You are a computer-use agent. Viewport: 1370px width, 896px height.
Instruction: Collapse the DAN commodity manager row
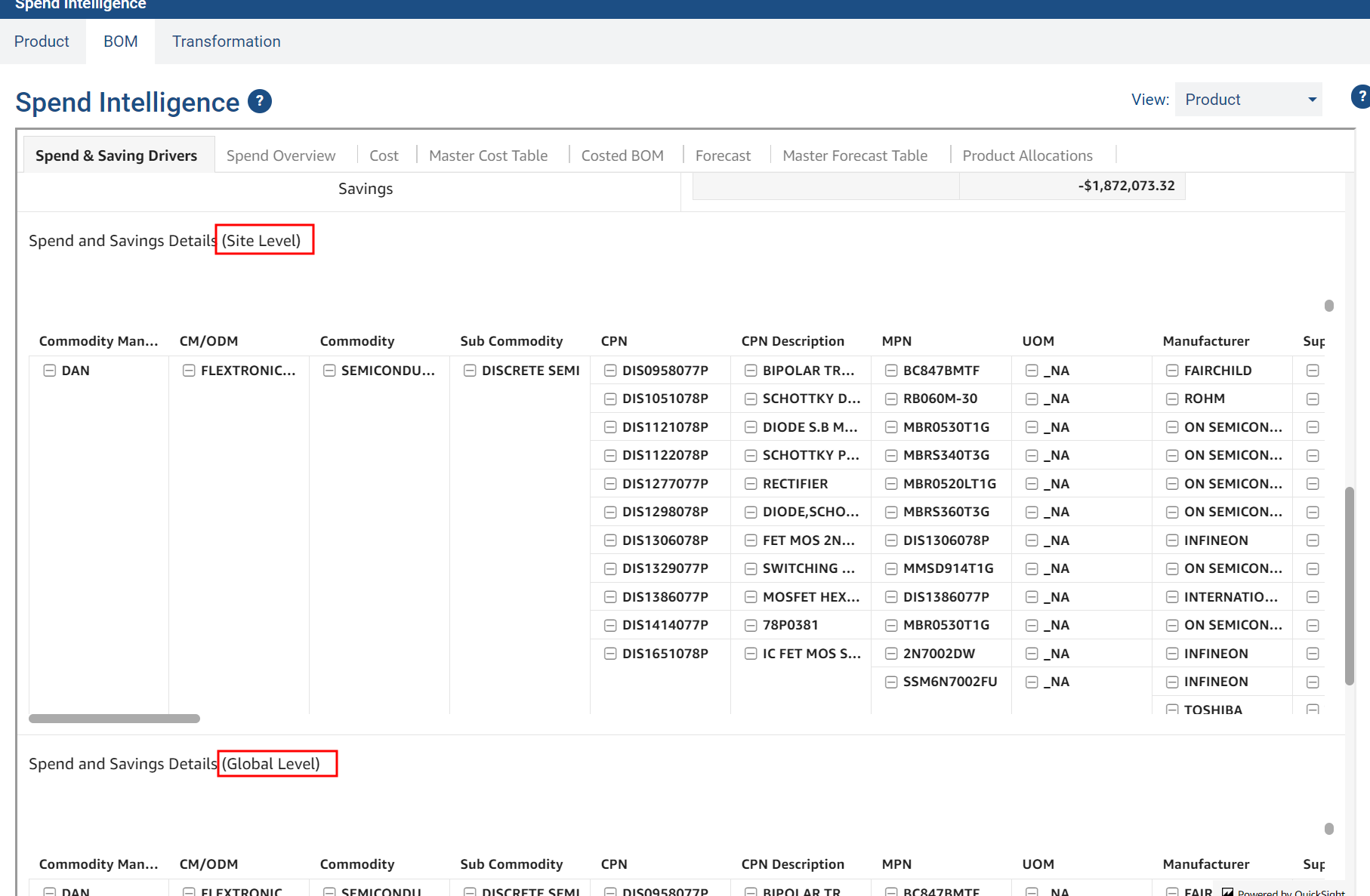click(x=50, y=371)
